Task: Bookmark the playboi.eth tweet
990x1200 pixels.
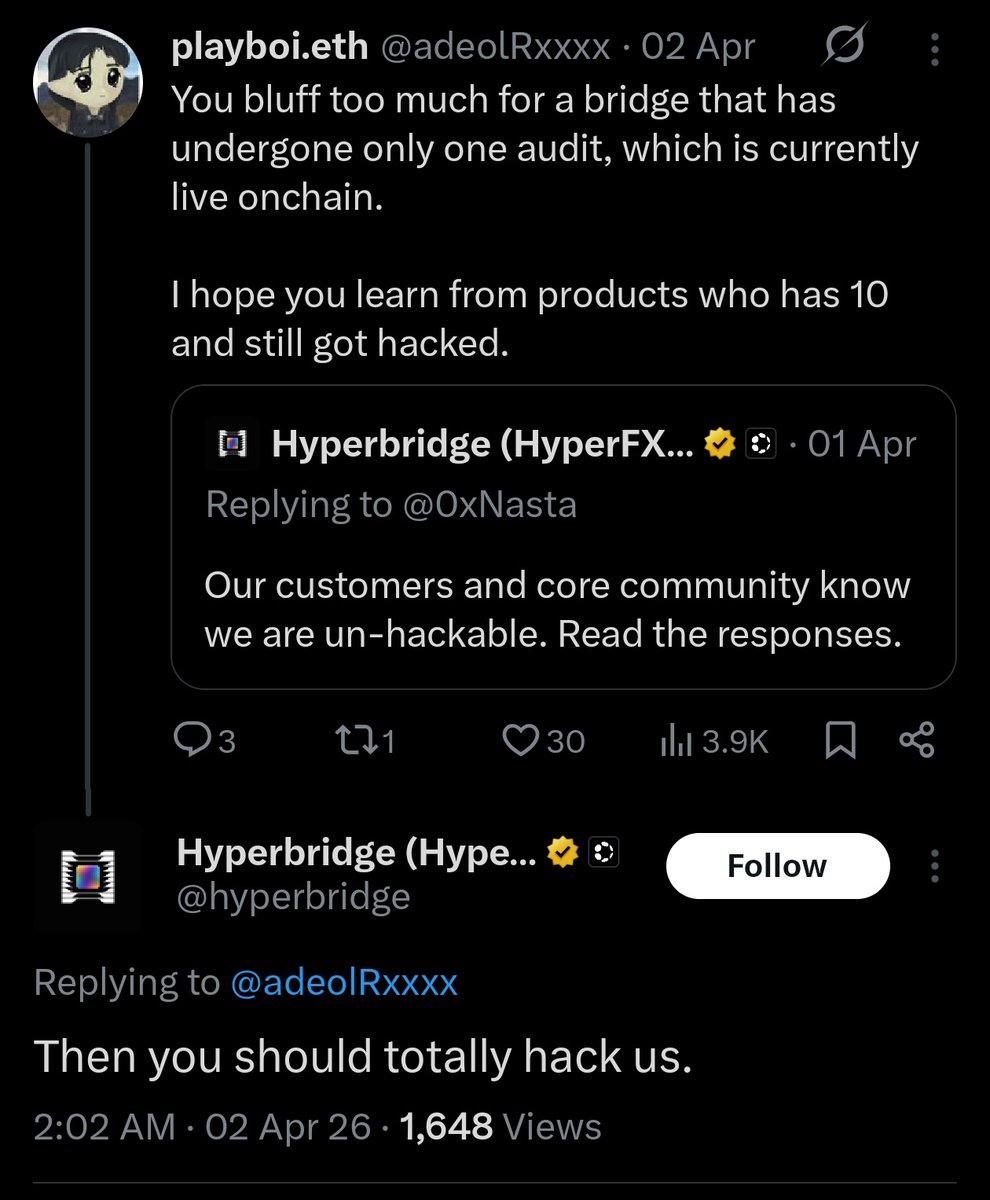Action: [x=841, y=740]
